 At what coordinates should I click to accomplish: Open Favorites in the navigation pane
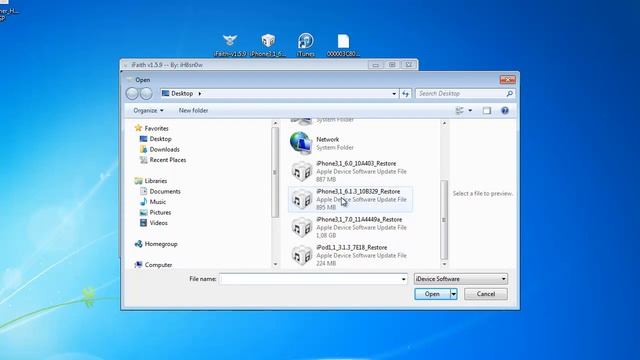pyautogui.click(x=151, y=128)
